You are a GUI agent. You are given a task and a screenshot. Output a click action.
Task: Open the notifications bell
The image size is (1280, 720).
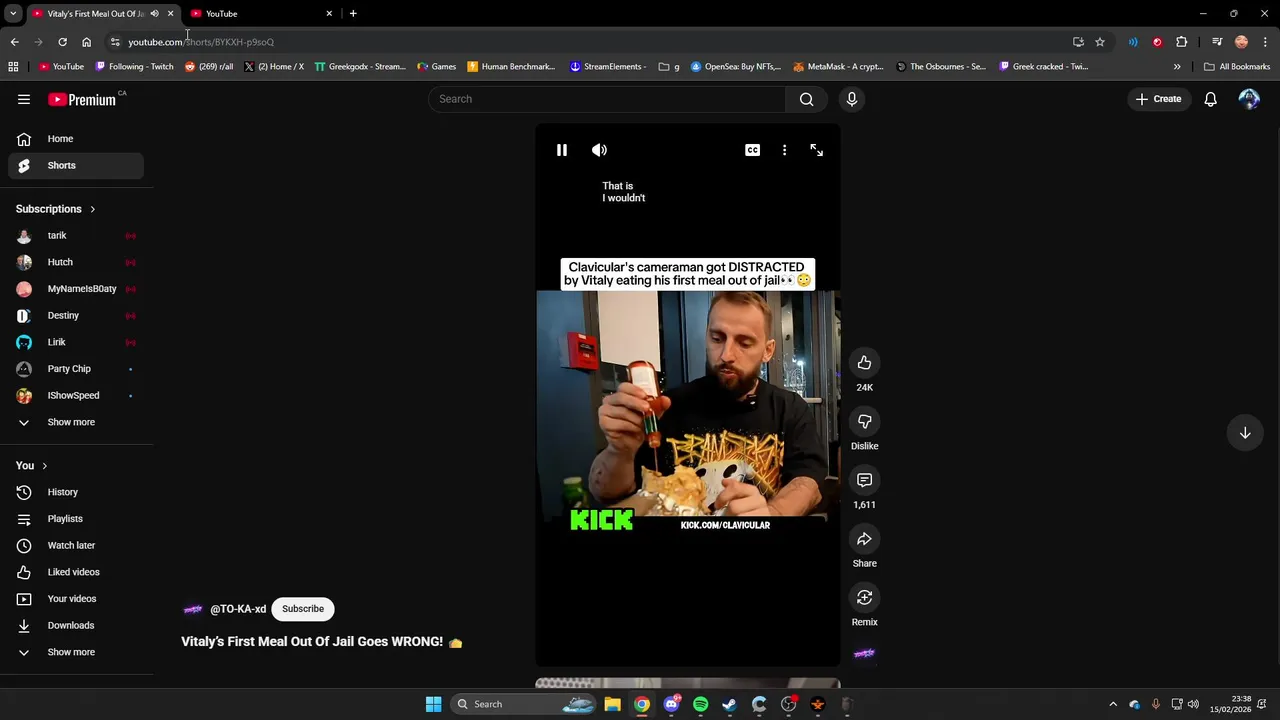(1211, 99)
